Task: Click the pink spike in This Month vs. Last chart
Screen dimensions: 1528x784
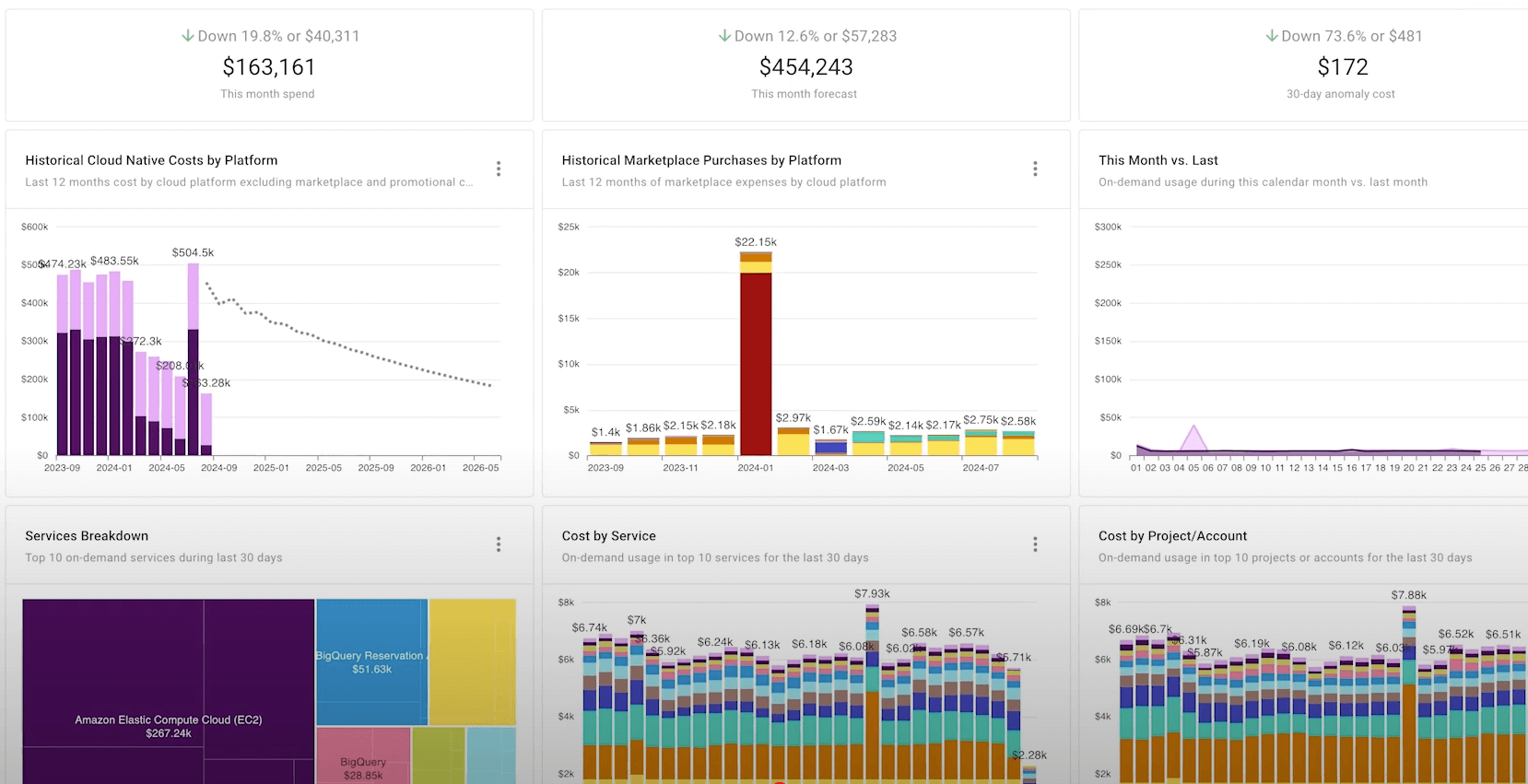Action: click(x=1193, y=439)
